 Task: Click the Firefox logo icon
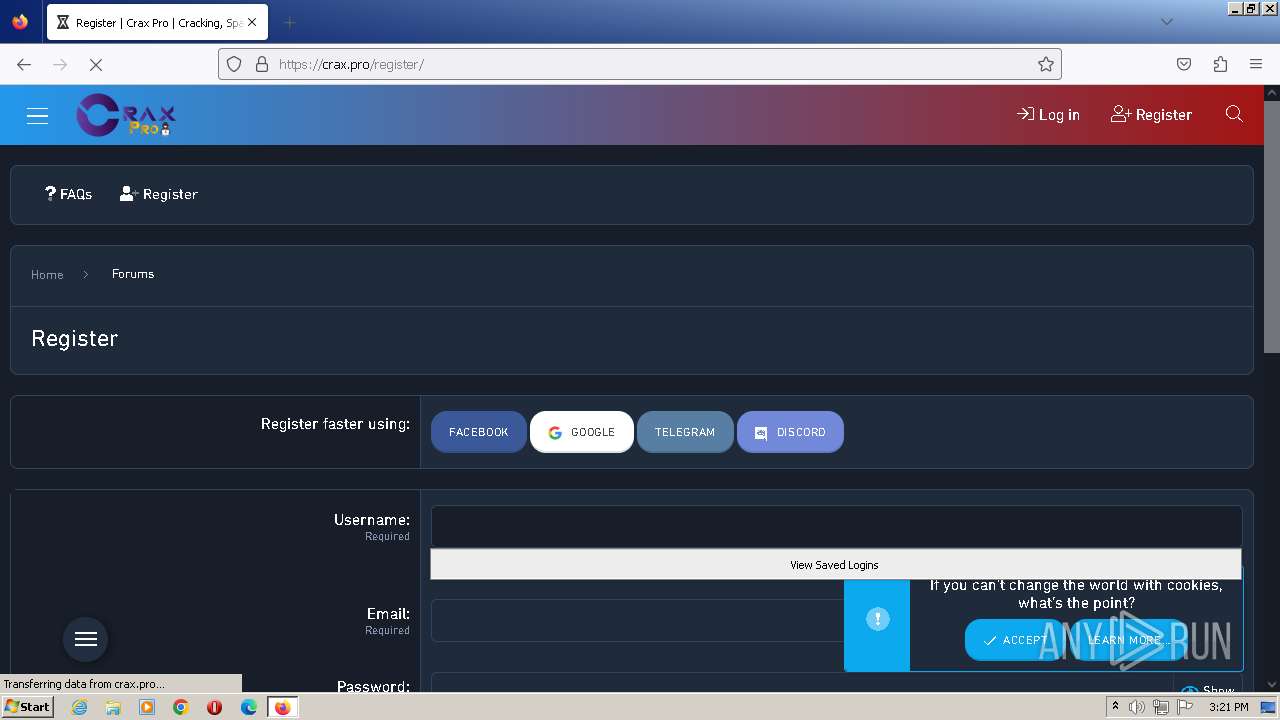(20, 21)
